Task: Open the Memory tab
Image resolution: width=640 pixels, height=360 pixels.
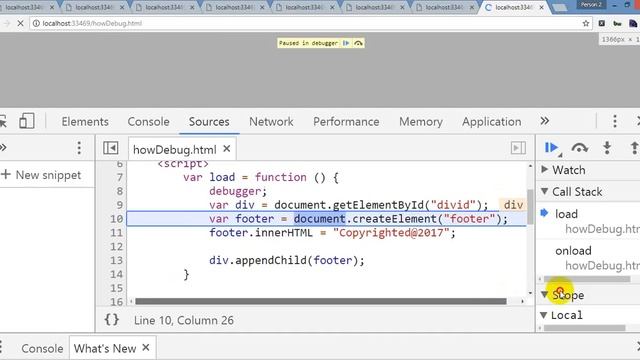Action: (421, 122)
